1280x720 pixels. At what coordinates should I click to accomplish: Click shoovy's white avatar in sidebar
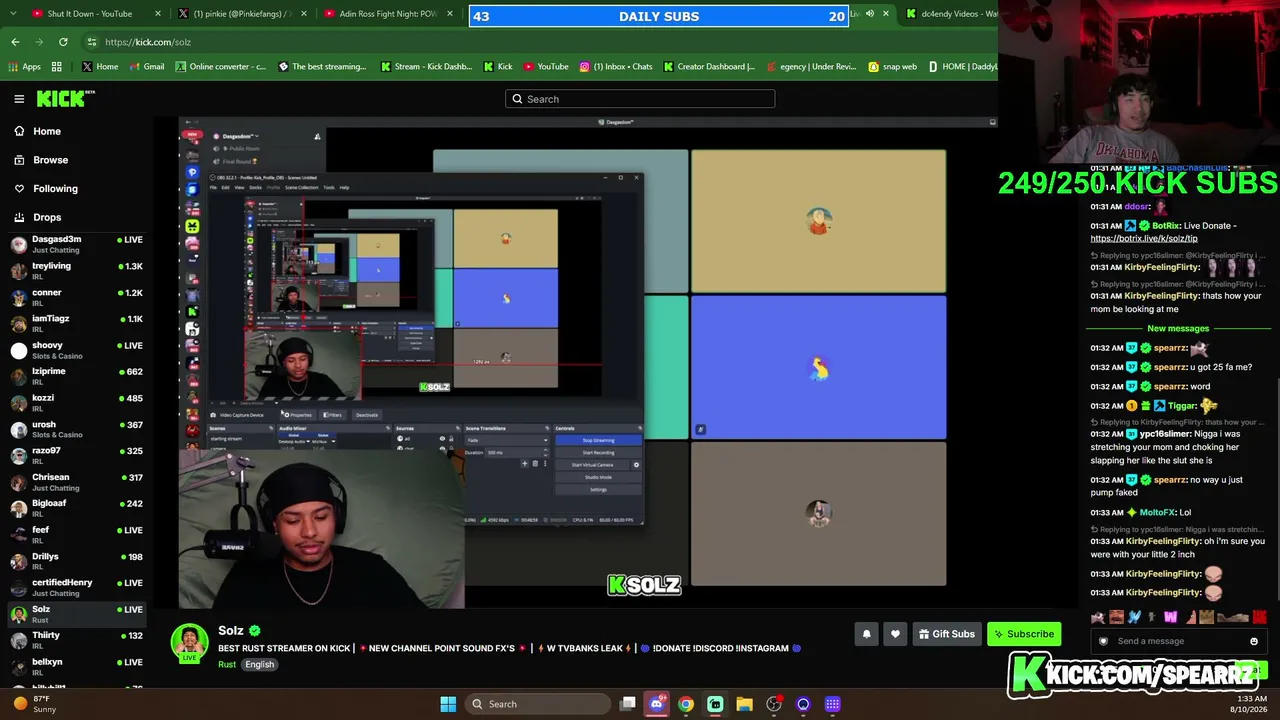(x=19, y=350)
